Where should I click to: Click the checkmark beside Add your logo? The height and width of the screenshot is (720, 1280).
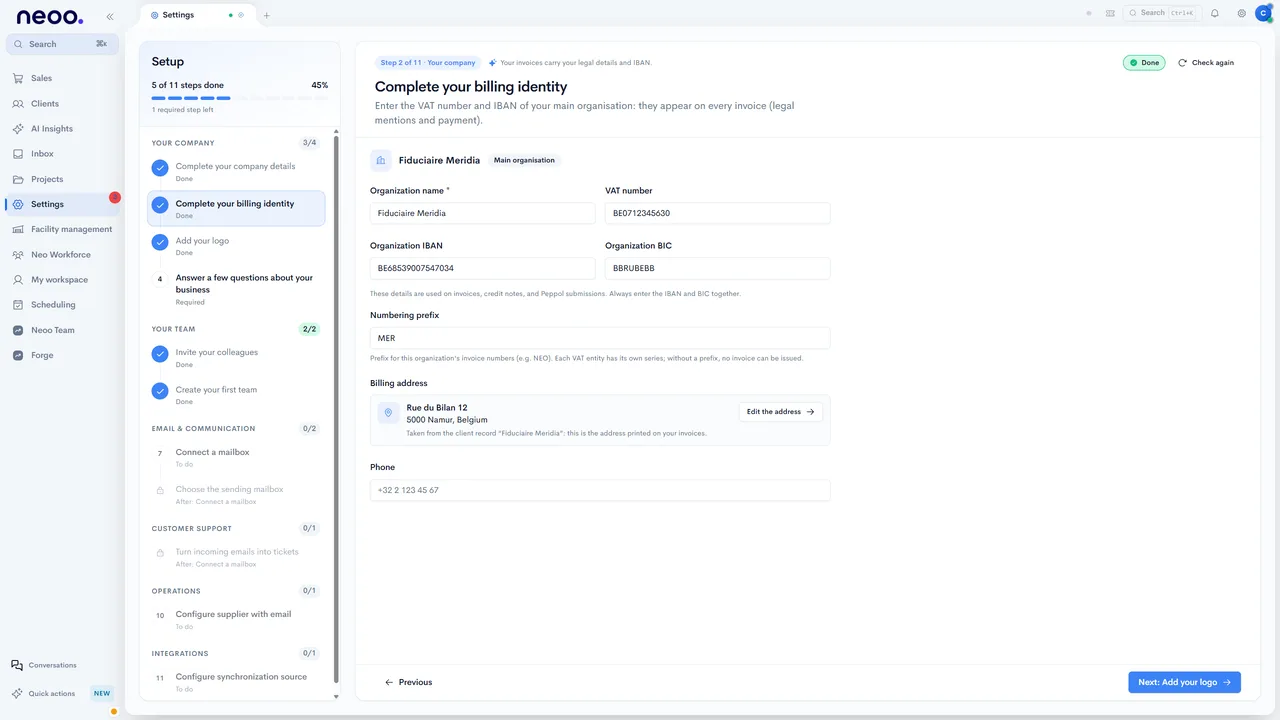[160, 242]
